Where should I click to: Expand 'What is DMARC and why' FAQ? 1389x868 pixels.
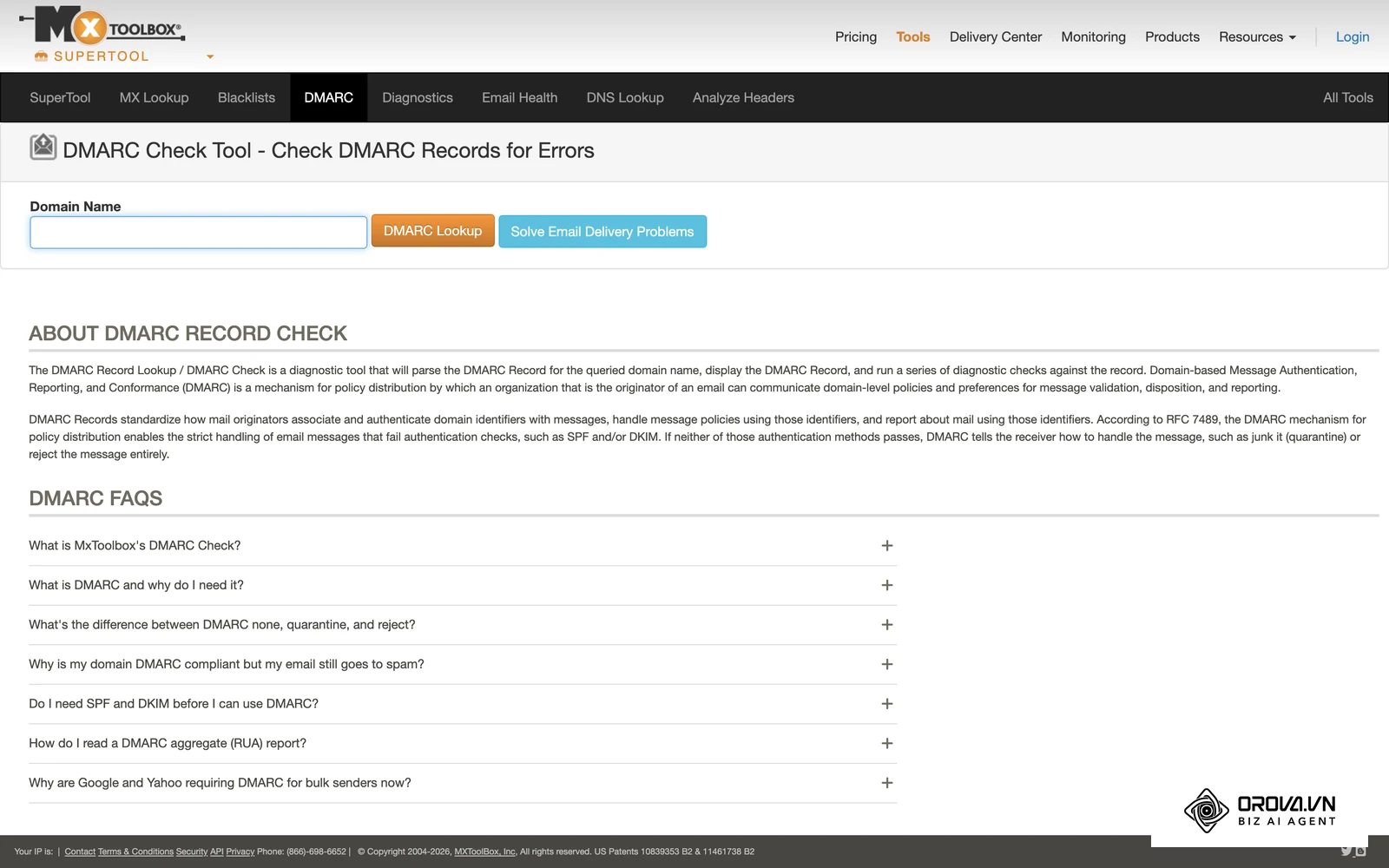pyautogui.click(x=463, y=585)
